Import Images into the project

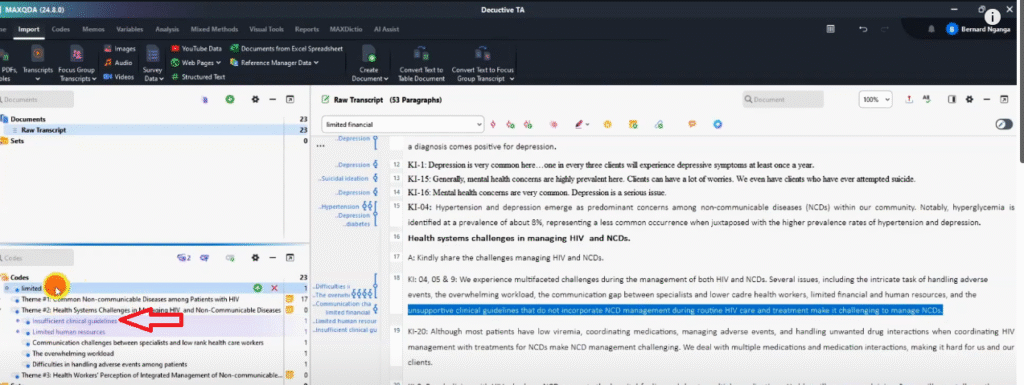coord(120,49)
